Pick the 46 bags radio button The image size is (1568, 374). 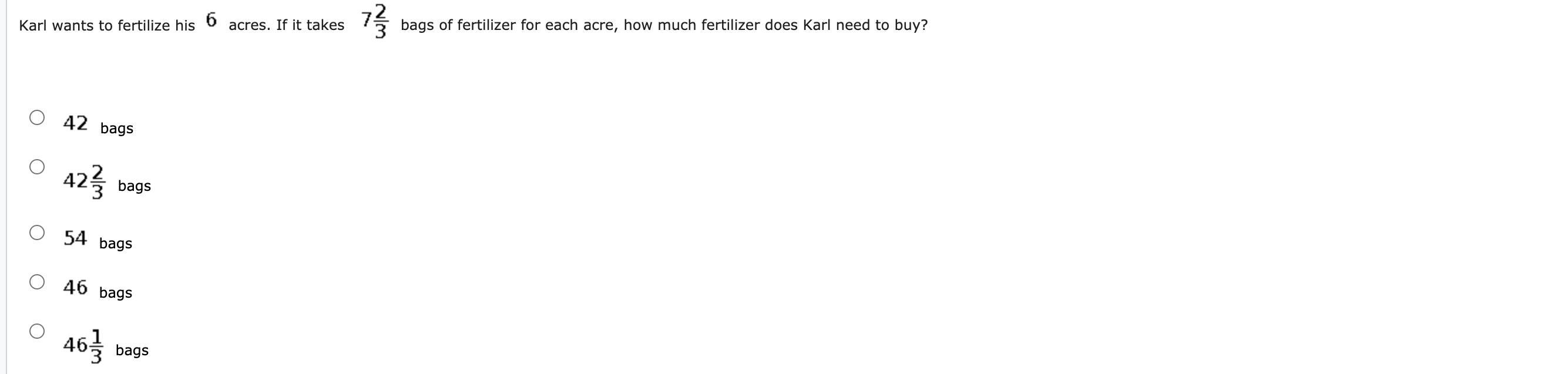tap(37, 282)
